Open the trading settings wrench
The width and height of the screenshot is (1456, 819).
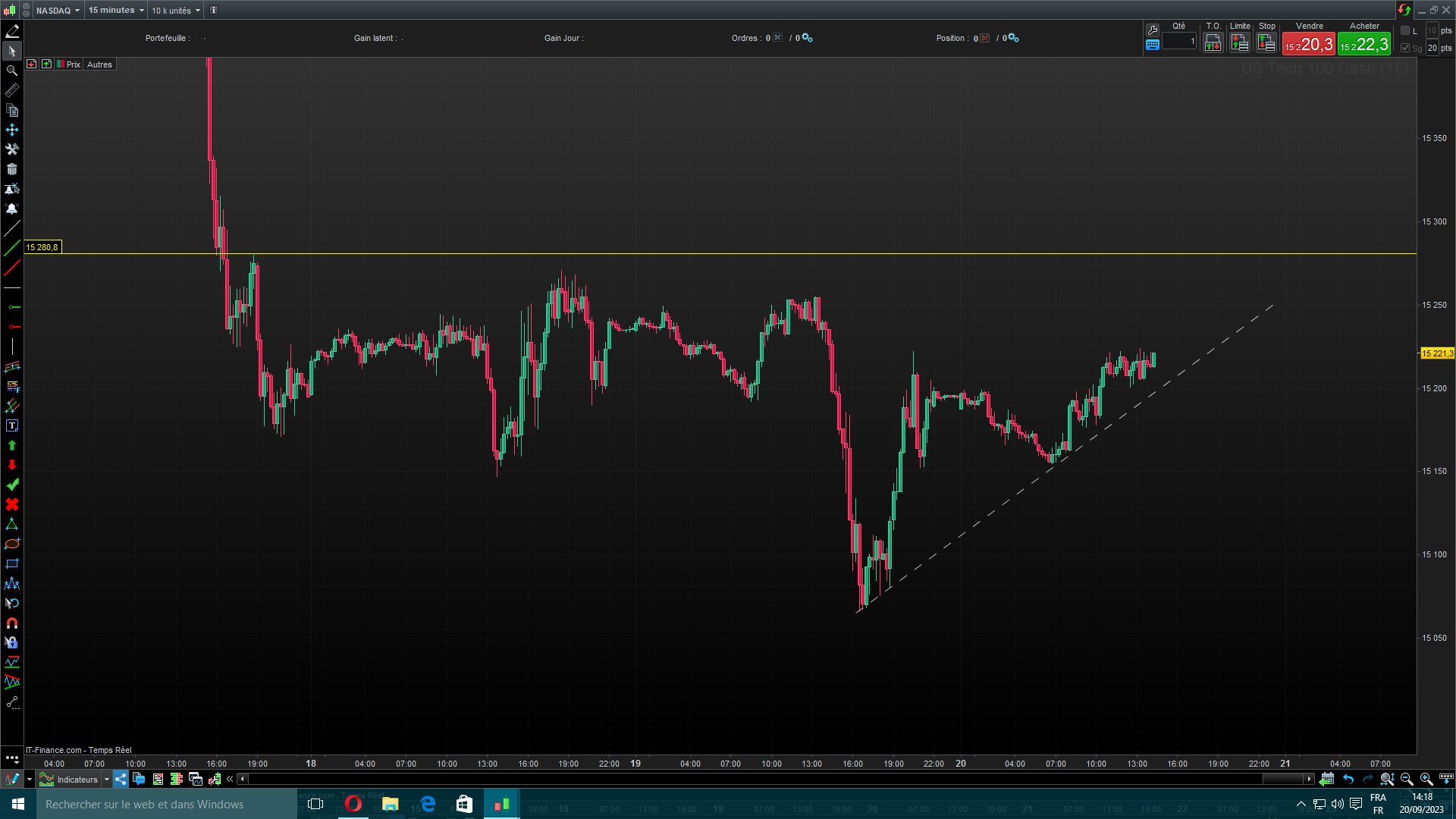(x=1153, y=30)
